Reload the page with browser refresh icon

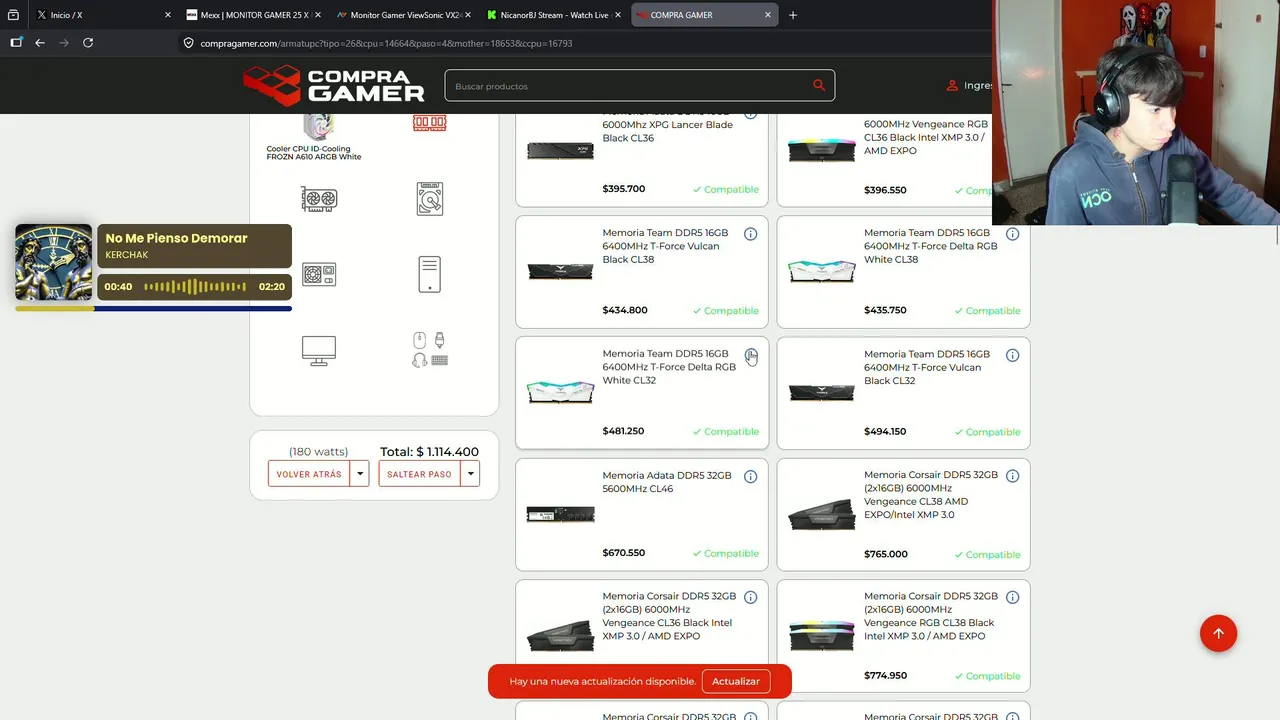tap(88, 43)
